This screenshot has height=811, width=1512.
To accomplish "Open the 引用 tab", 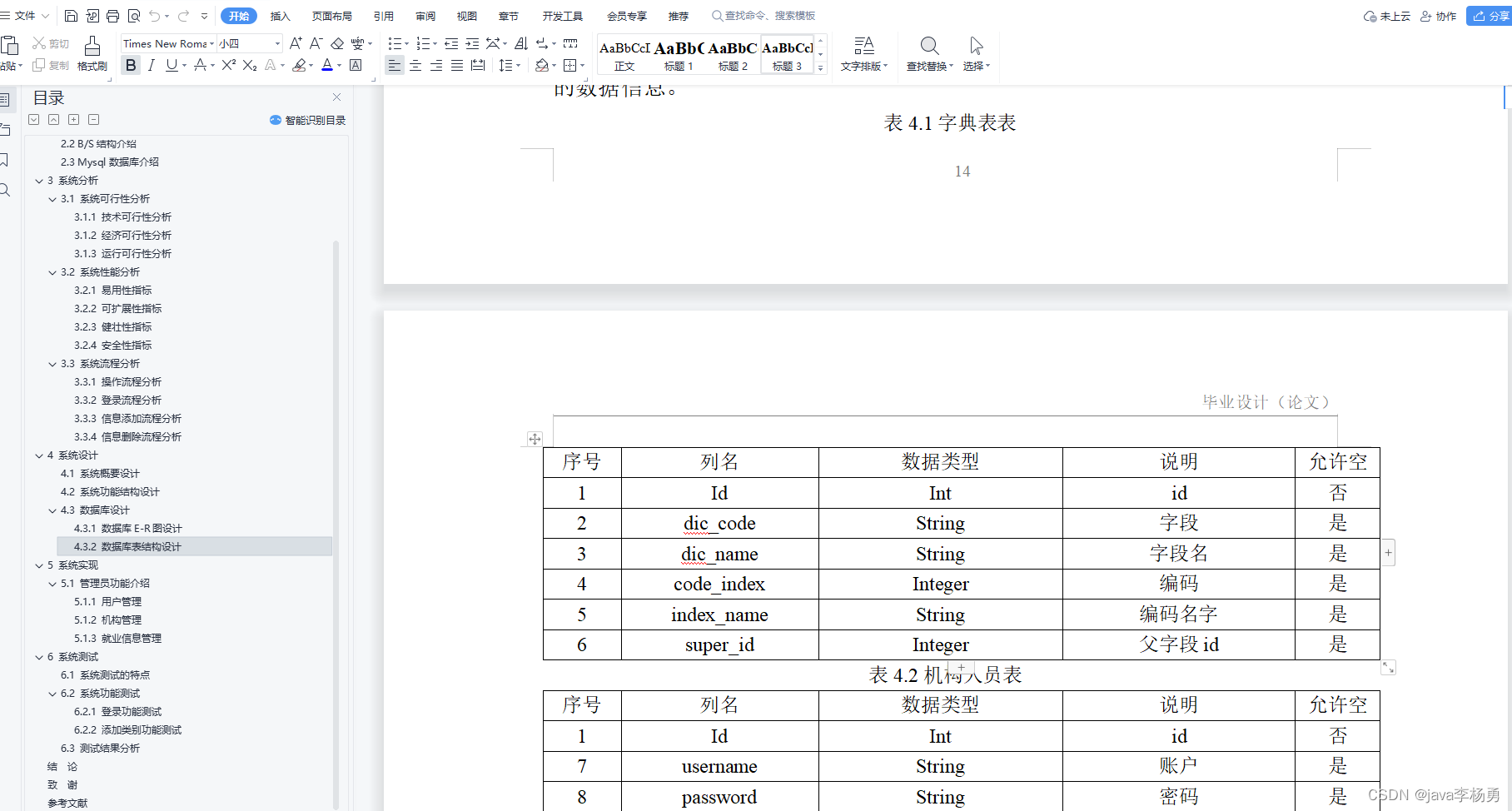I will 384,16.
